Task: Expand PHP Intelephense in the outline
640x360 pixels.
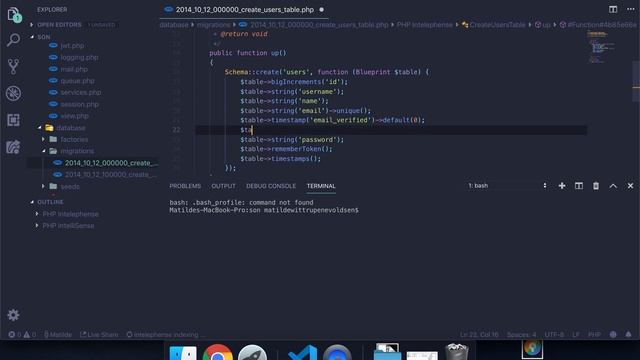Action: 70,214
